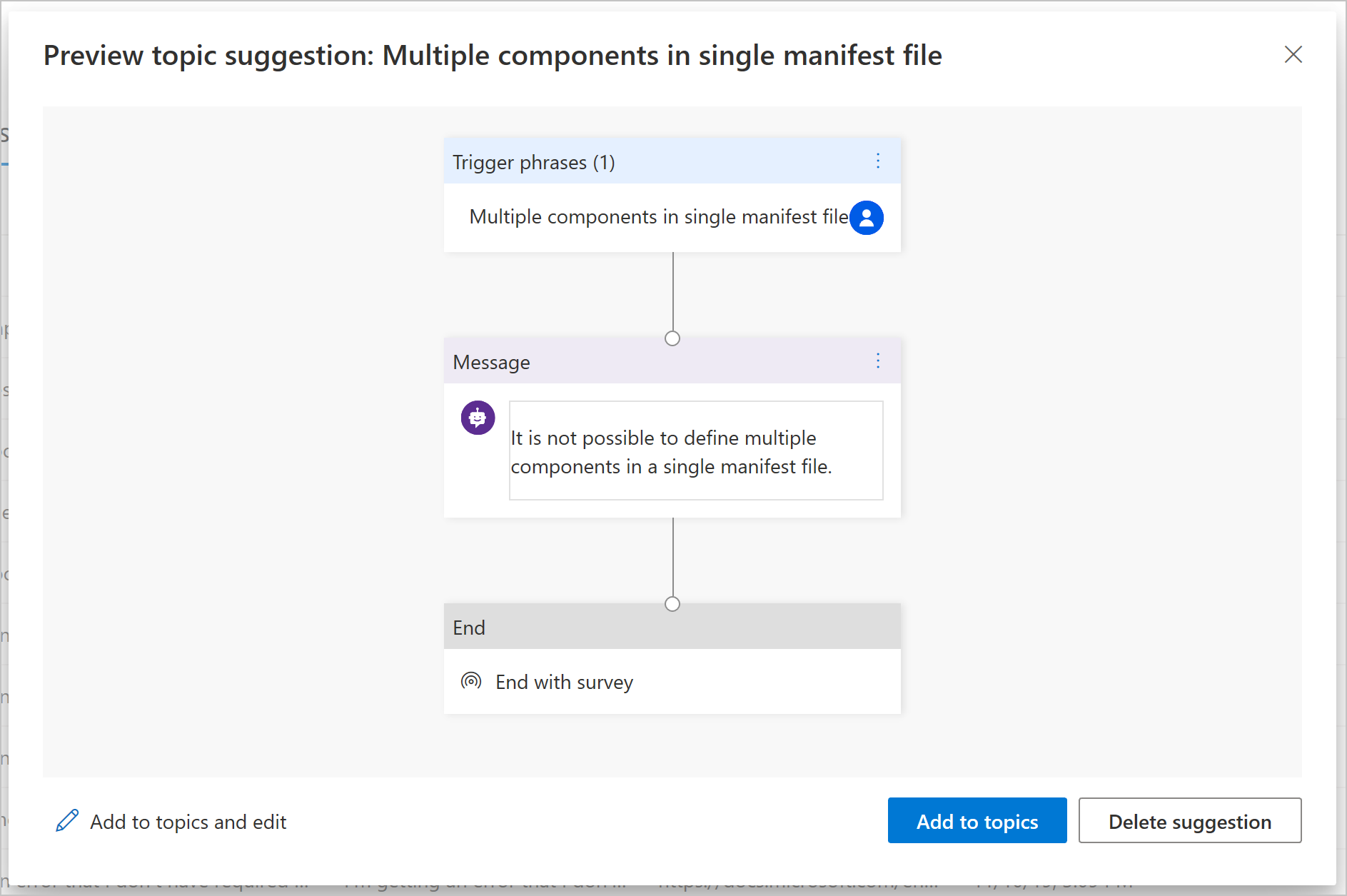1347x896 pixels.
Task: Select the Trigger phrases (1) header
Action: click(x=672, y=161)
